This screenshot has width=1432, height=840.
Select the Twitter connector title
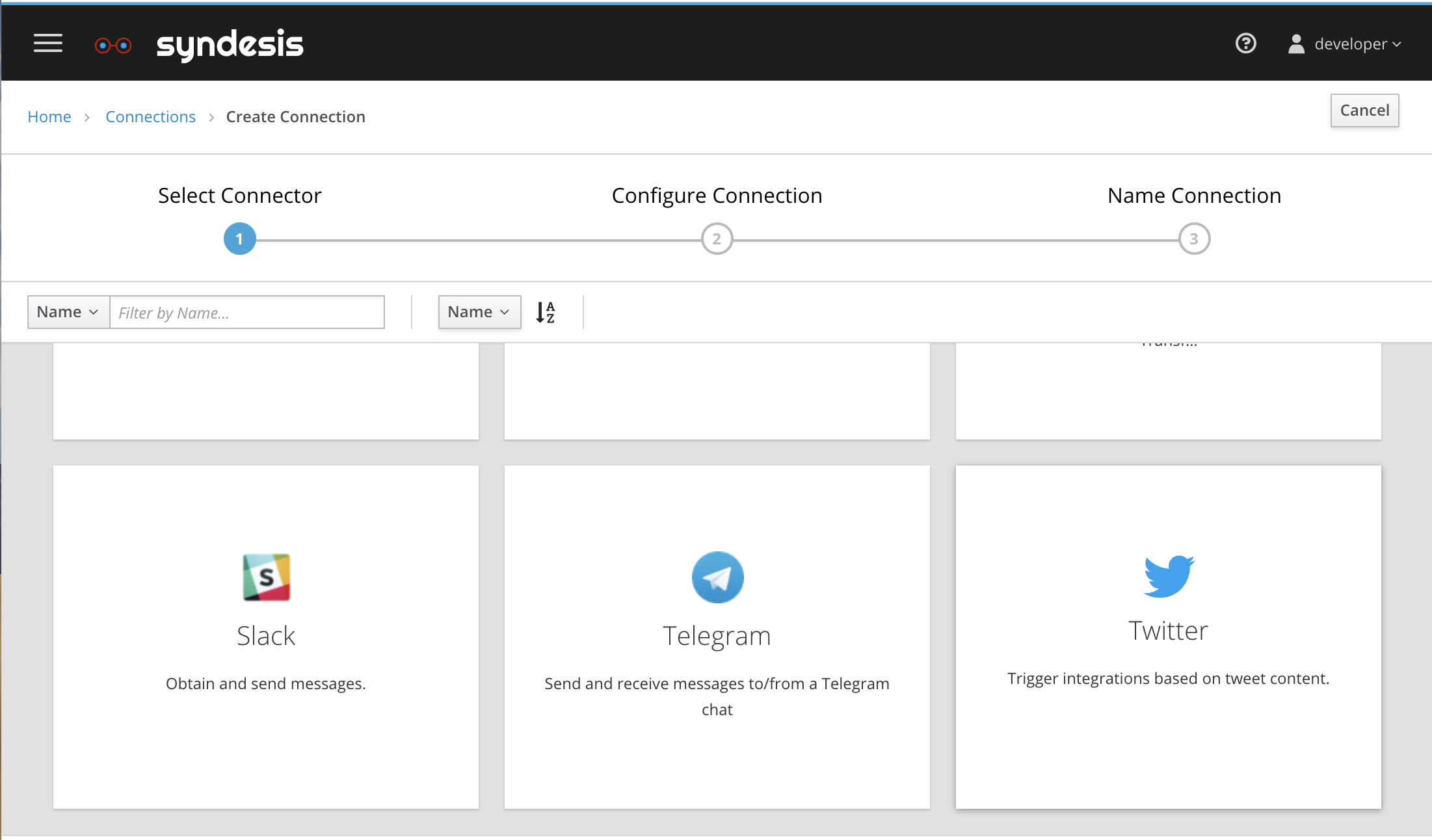pos(1169,631)
